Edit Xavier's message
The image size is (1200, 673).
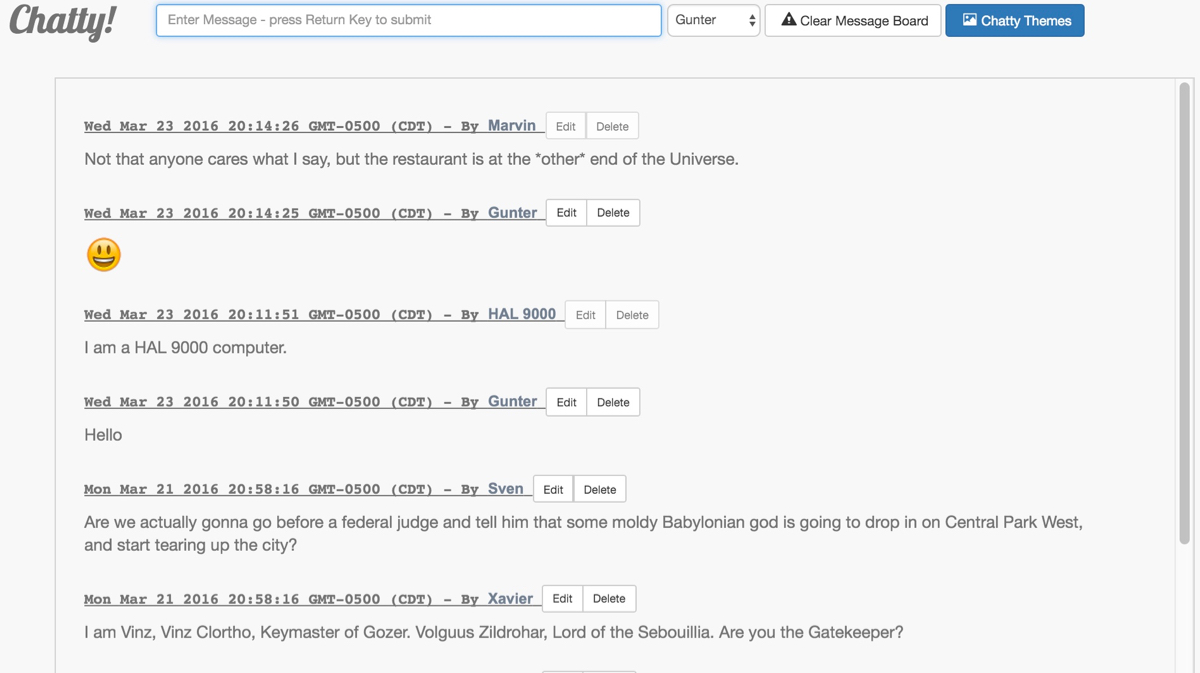562,599
